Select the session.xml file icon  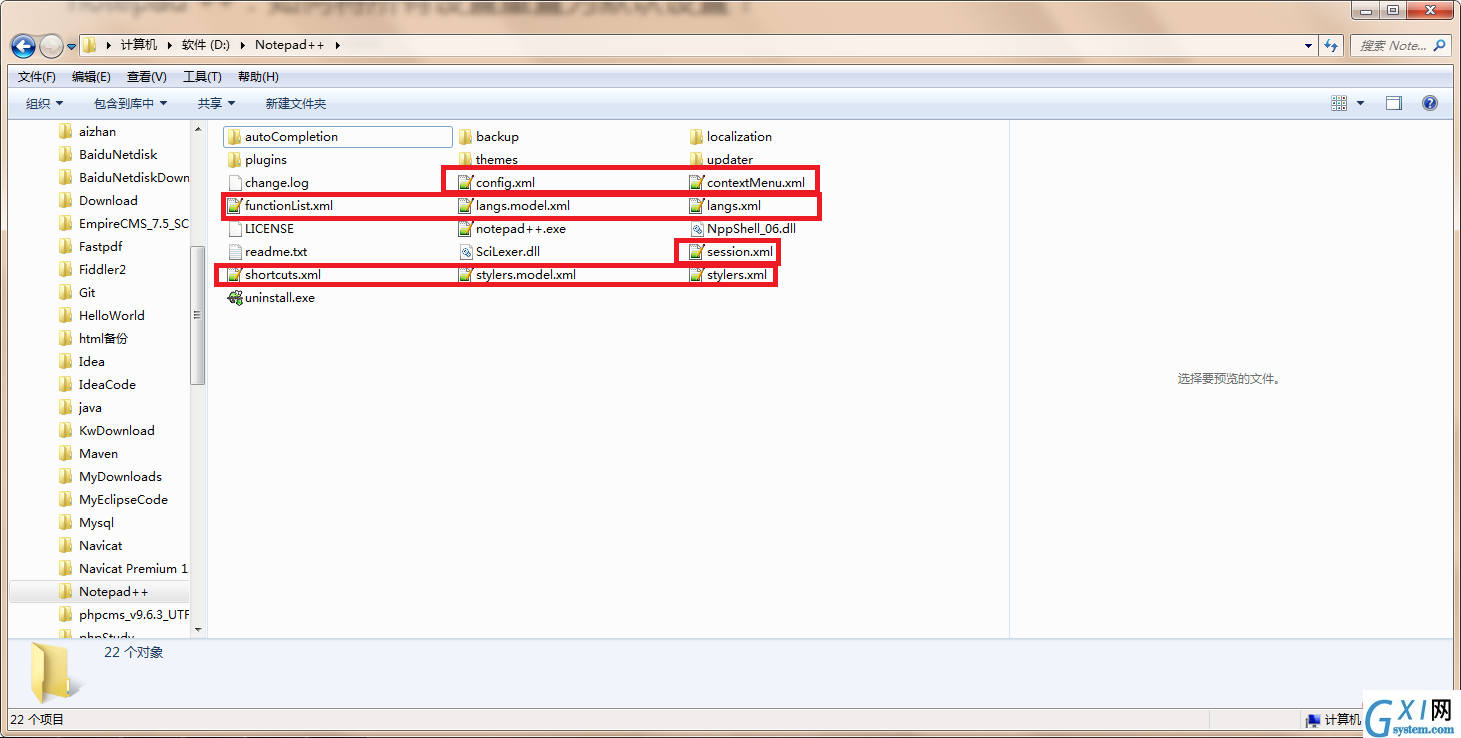(696, 252)
